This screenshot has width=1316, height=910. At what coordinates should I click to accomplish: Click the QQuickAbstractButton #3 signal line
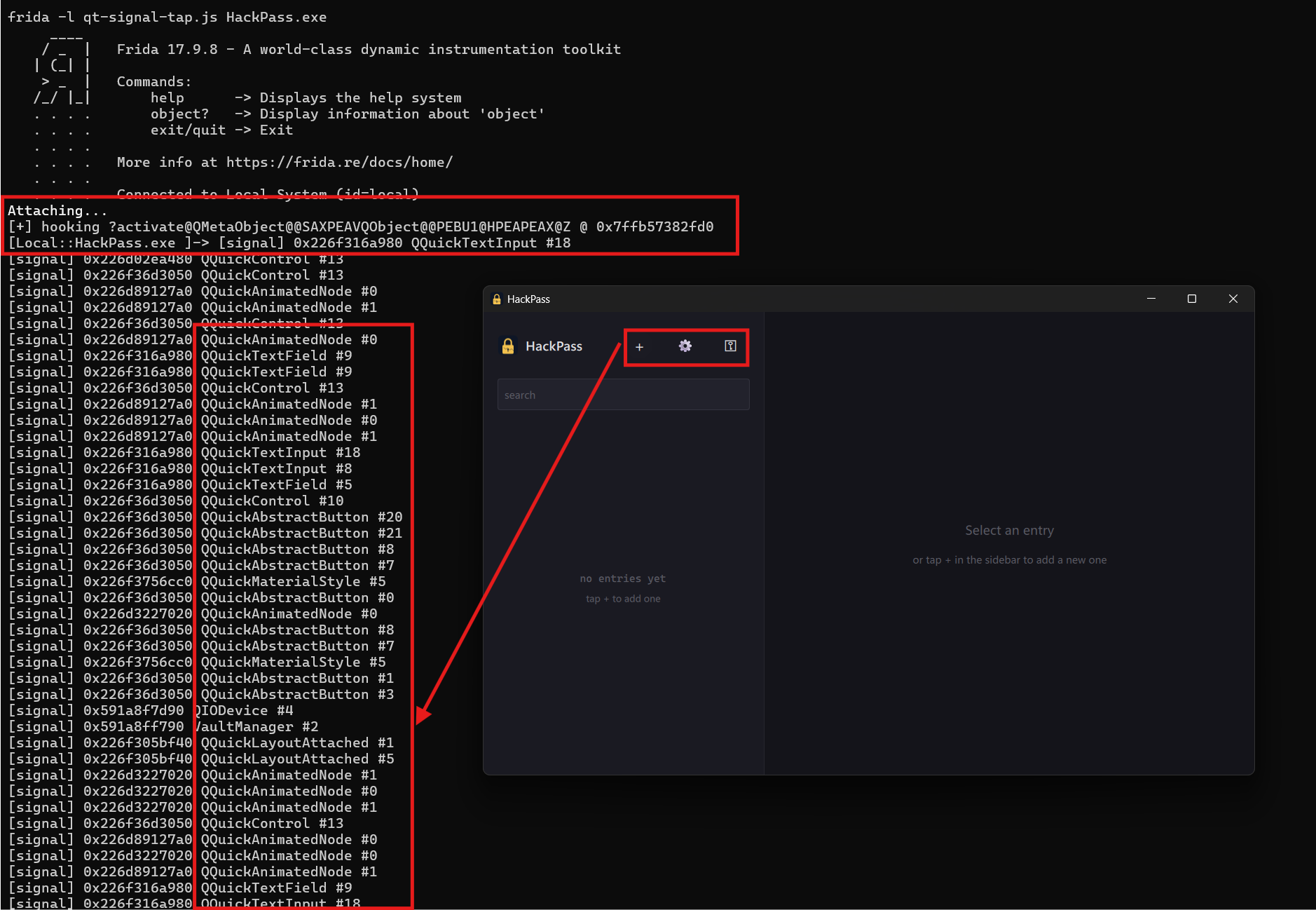coord(201,695)
